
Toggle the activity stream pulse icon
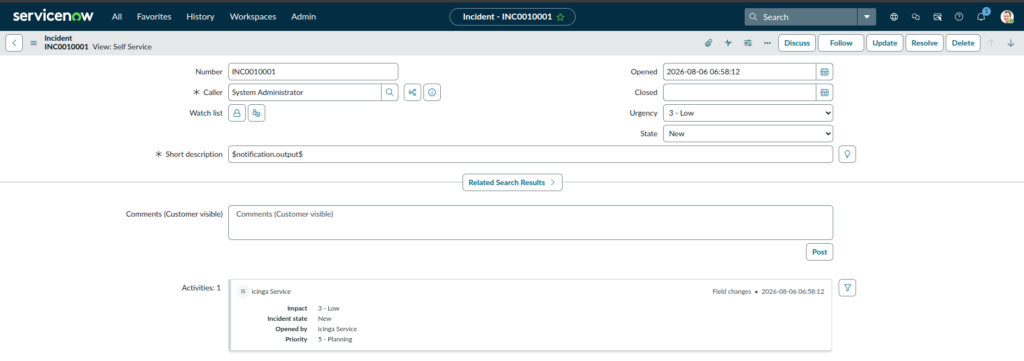click(728, 43)
